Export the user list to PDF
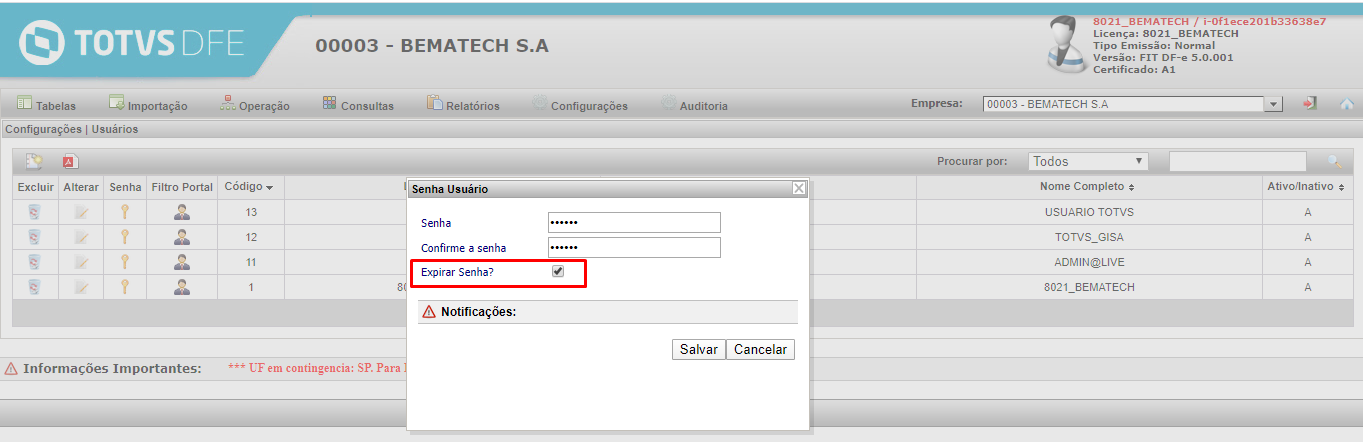Screen dimensions: 1363x442 (x=70, y=161)
